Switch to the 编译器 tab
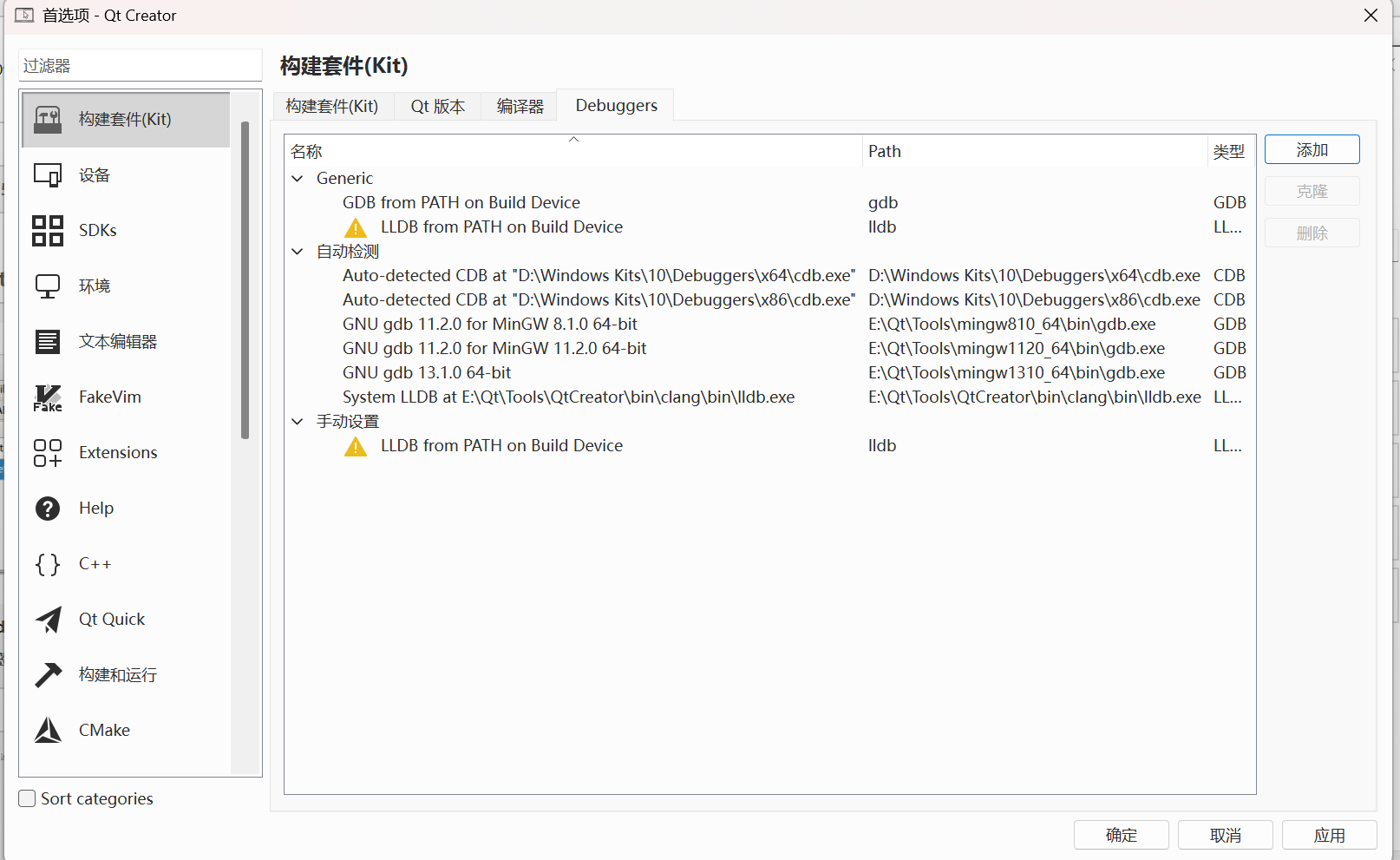 (520, 106)
